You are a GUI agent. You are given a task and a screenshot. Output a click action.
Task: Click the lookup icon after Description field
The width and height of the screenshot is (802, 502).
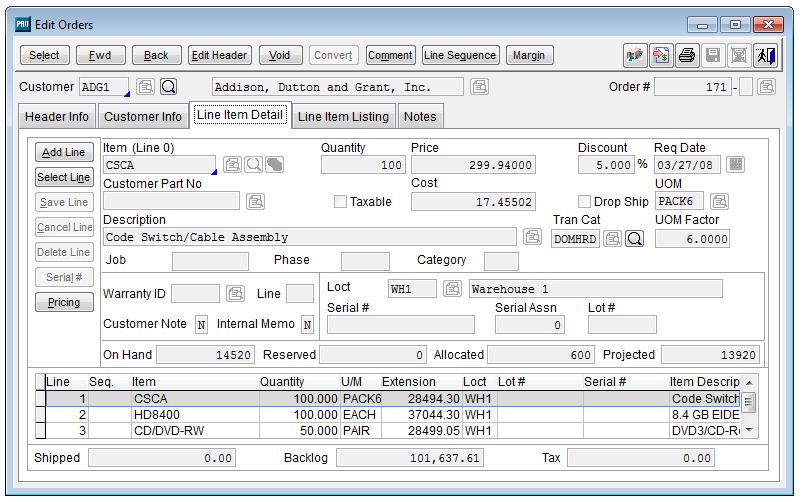click(532, 236)
